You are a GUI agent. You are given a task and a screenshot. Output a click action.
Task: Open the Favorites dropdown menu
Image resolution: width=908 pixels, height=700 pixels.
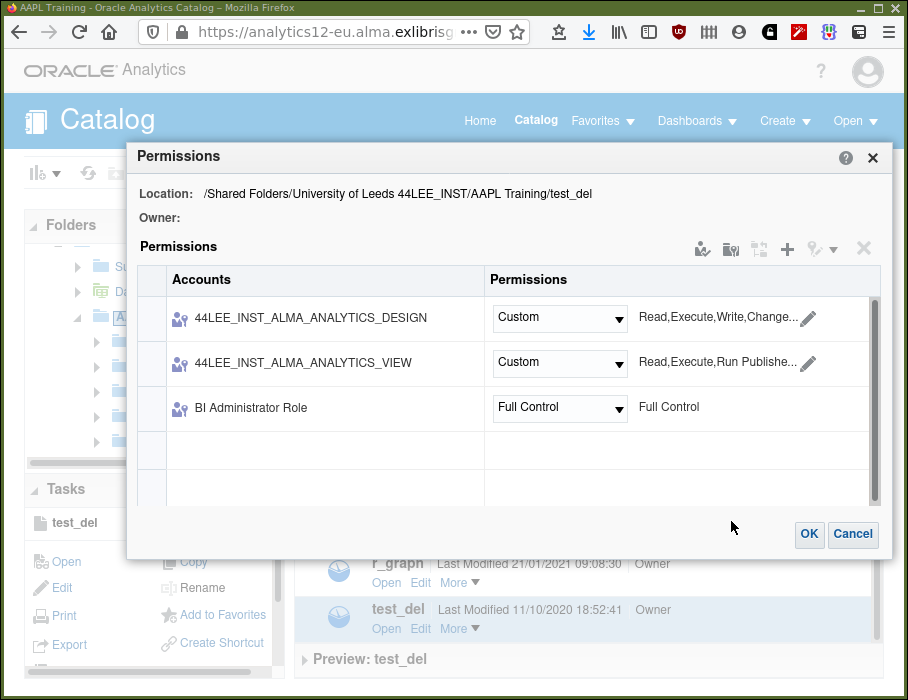(x=603, y=121)
